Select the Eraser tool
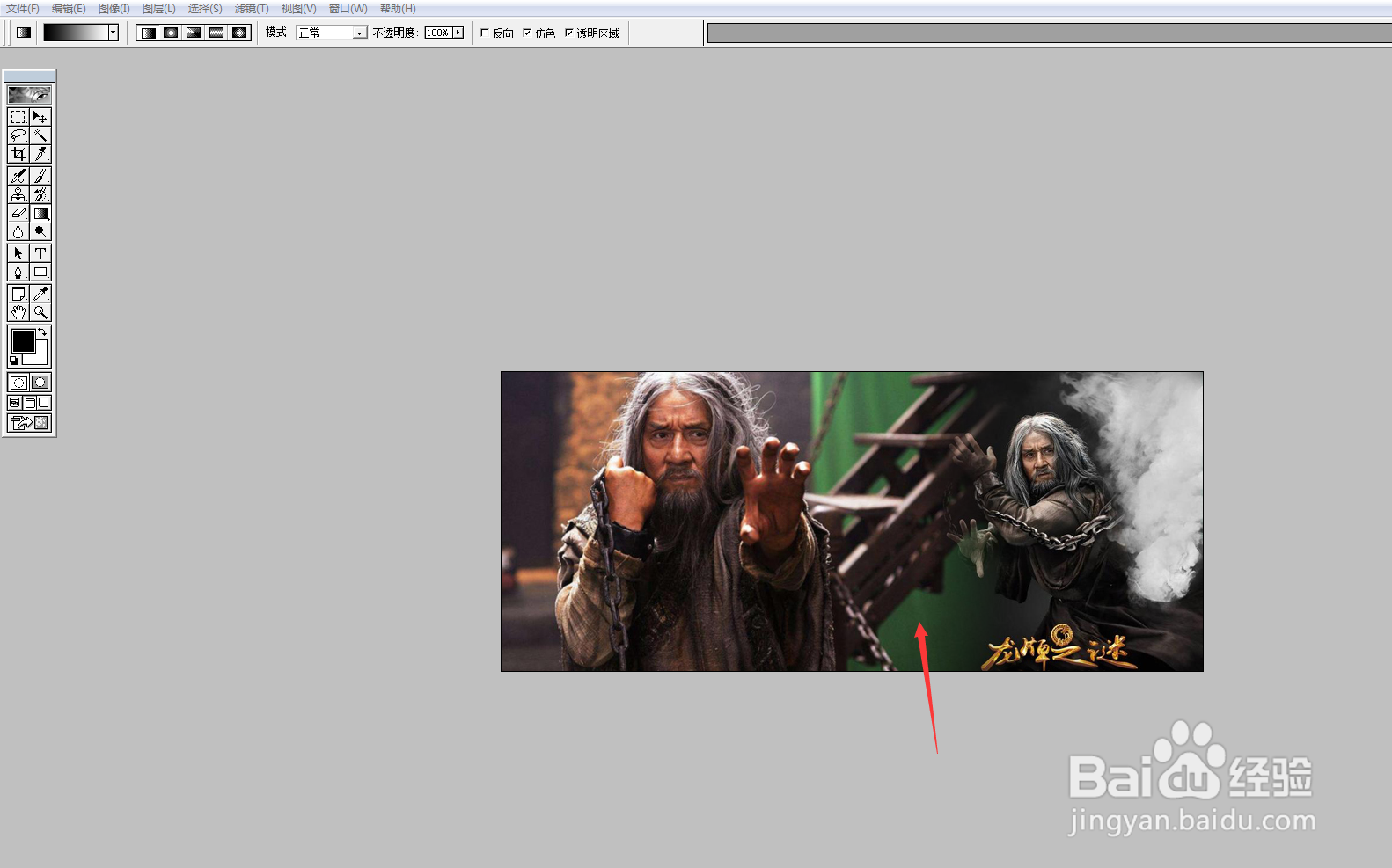This screenshot has width=1392, height=868. pos(18,213)
